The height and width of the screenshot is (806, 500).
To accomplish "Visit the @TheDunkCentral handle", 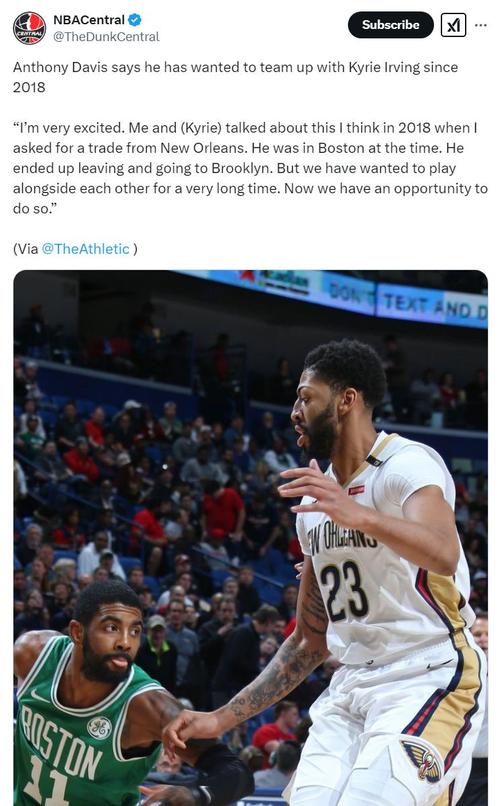I will 106,37.
